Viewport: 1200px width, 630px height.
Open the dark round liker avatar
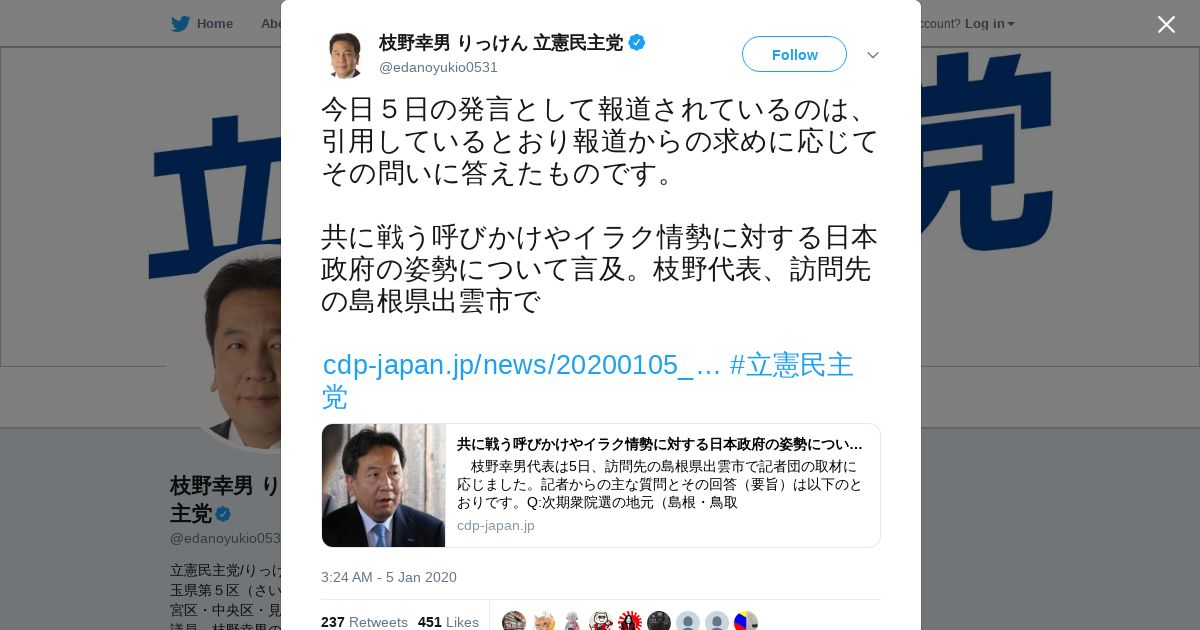click(x=659, y=621)
